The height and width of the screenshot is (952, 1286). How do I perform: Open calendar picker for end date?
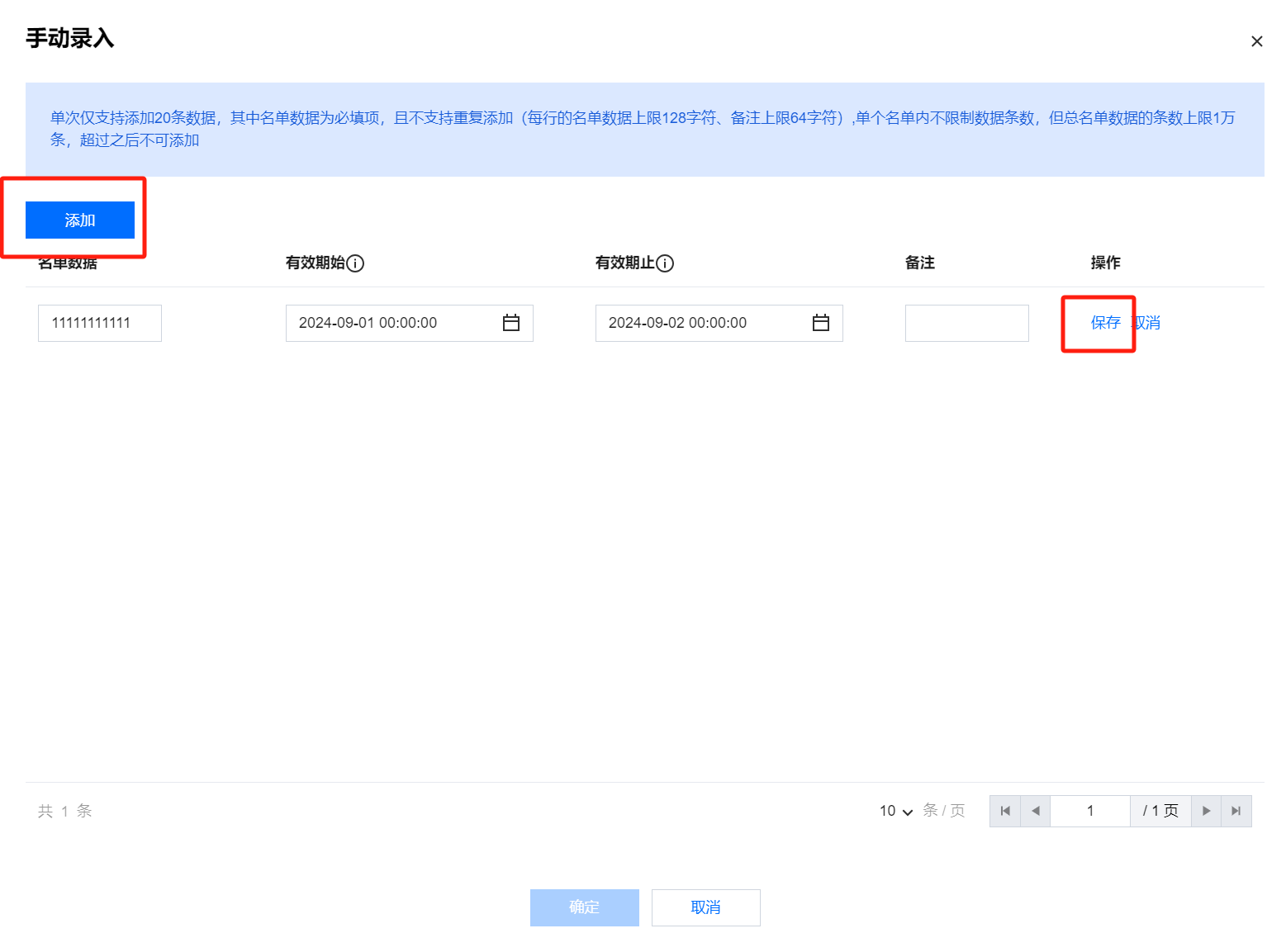tap(821, 323)
